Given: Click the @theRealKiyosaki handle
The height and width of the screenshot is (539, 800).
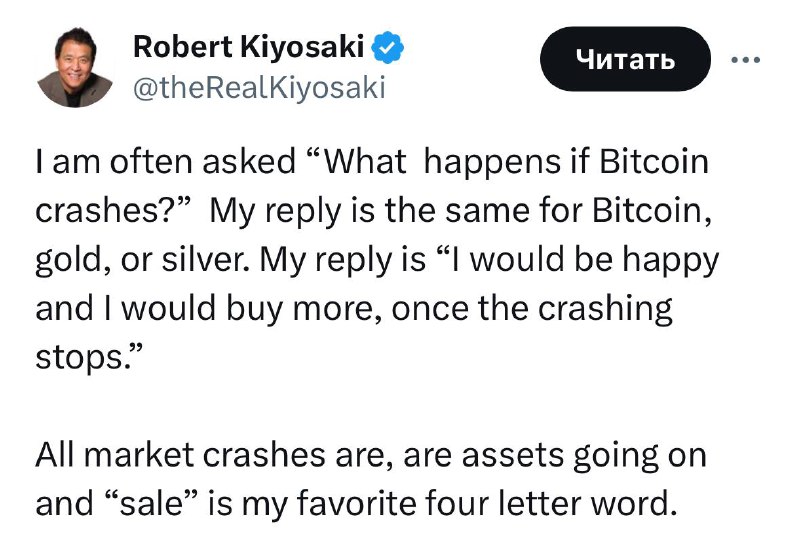Looking at the screenshot, I should tap(259, 87).
